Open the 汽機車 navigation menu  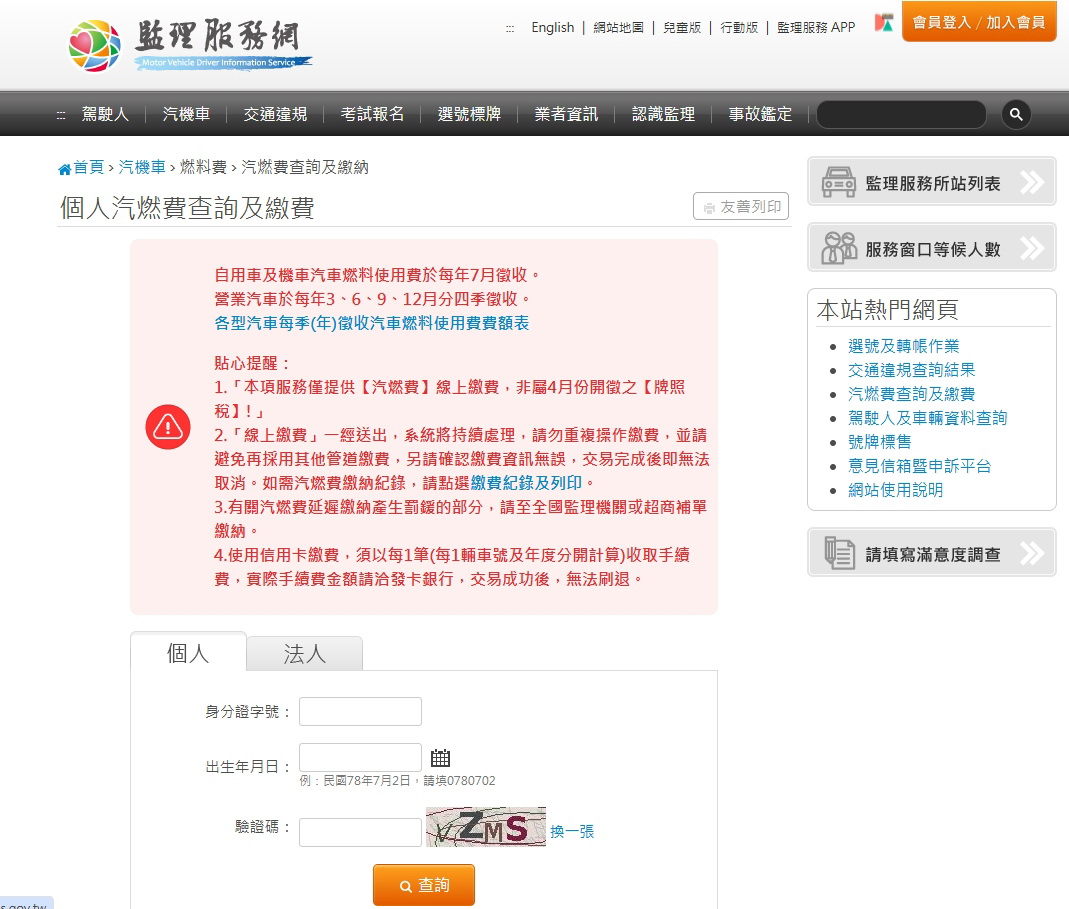coord(186,114)
